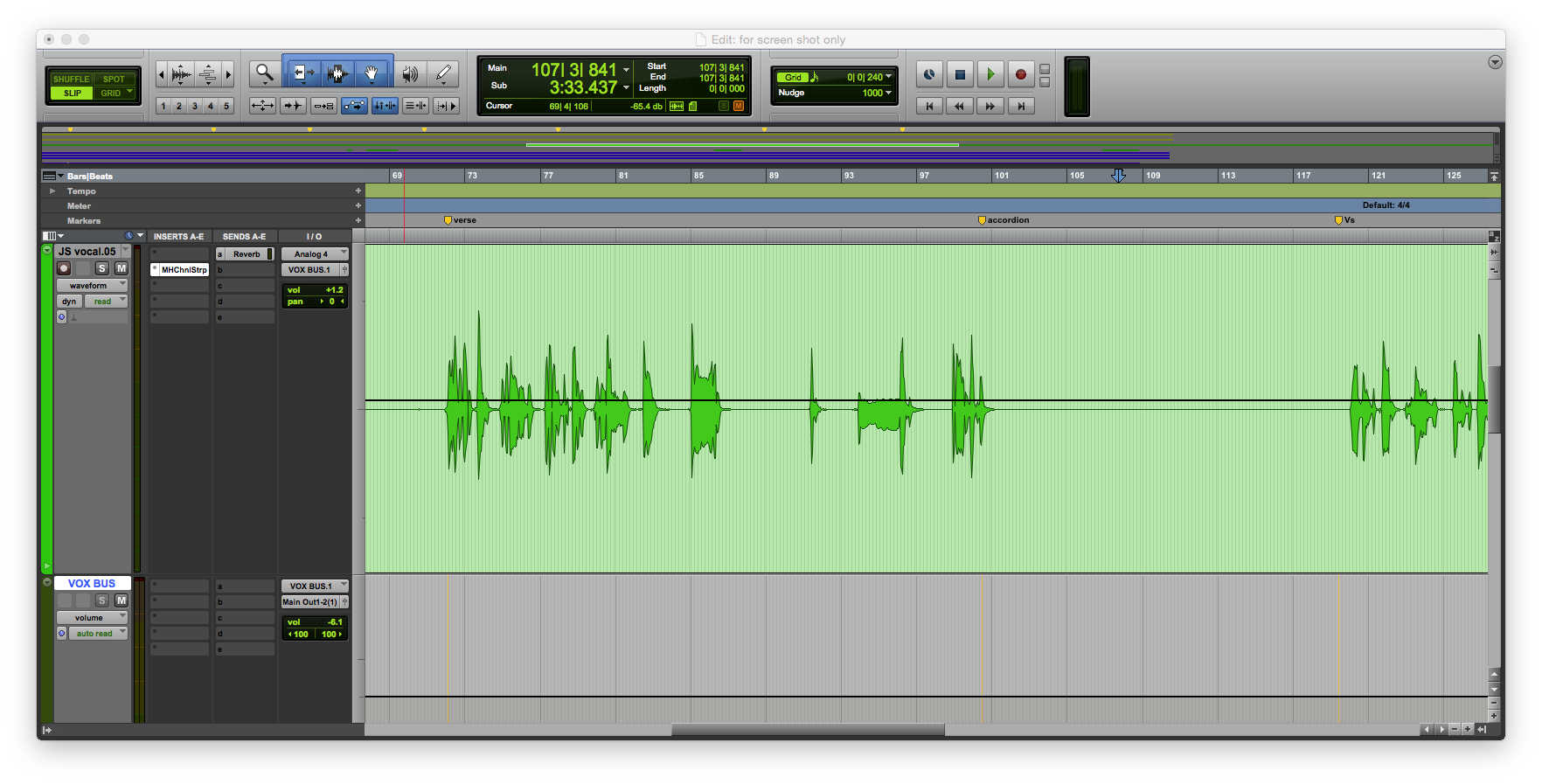Viewport: 1542px width, 784px height.
Task: Click the timebase clock icon on JS vocal.05
Action: 61,317
